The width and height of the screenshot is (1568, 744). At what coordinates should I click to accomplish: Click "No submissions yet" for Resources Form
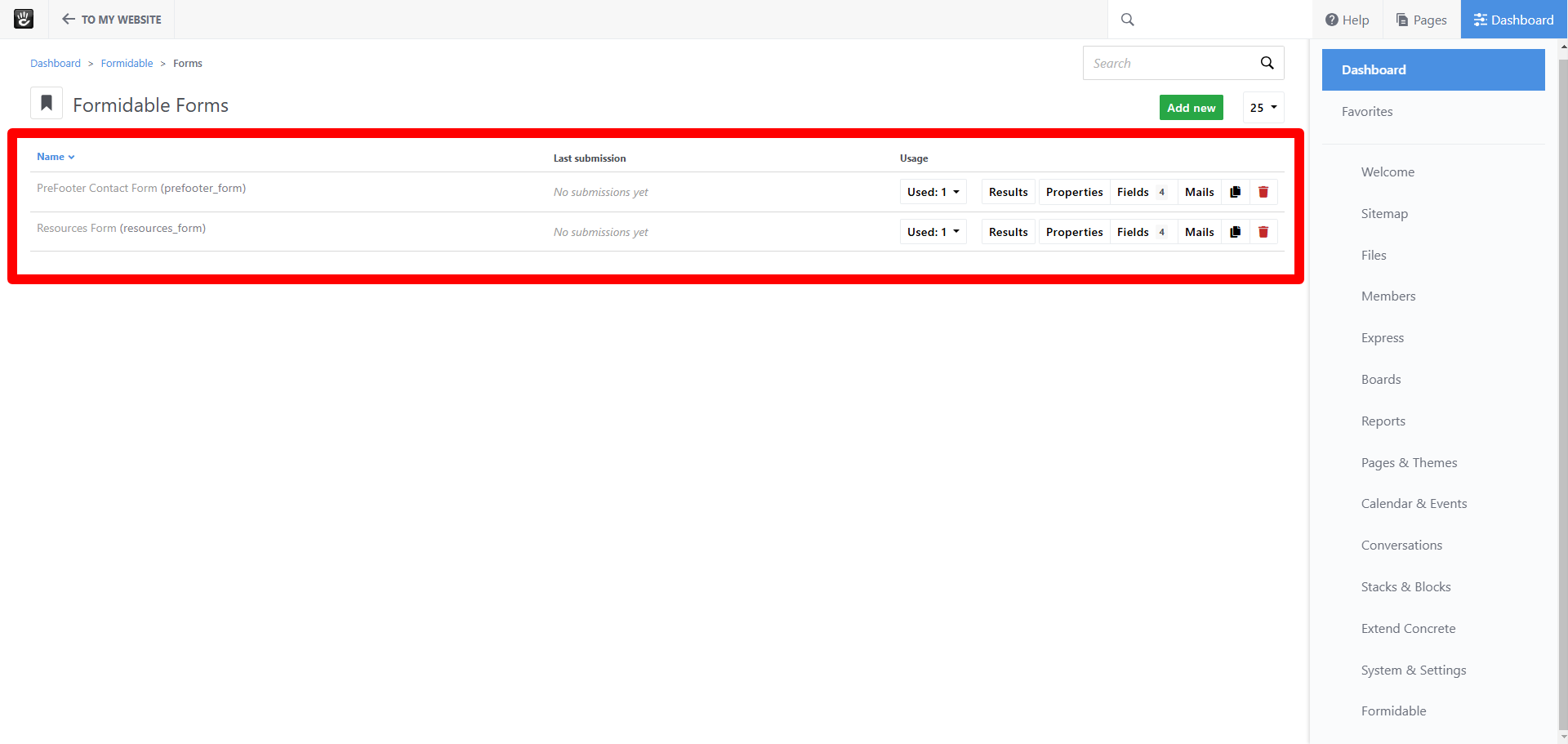pyautogui.click(x=600, y=232)
